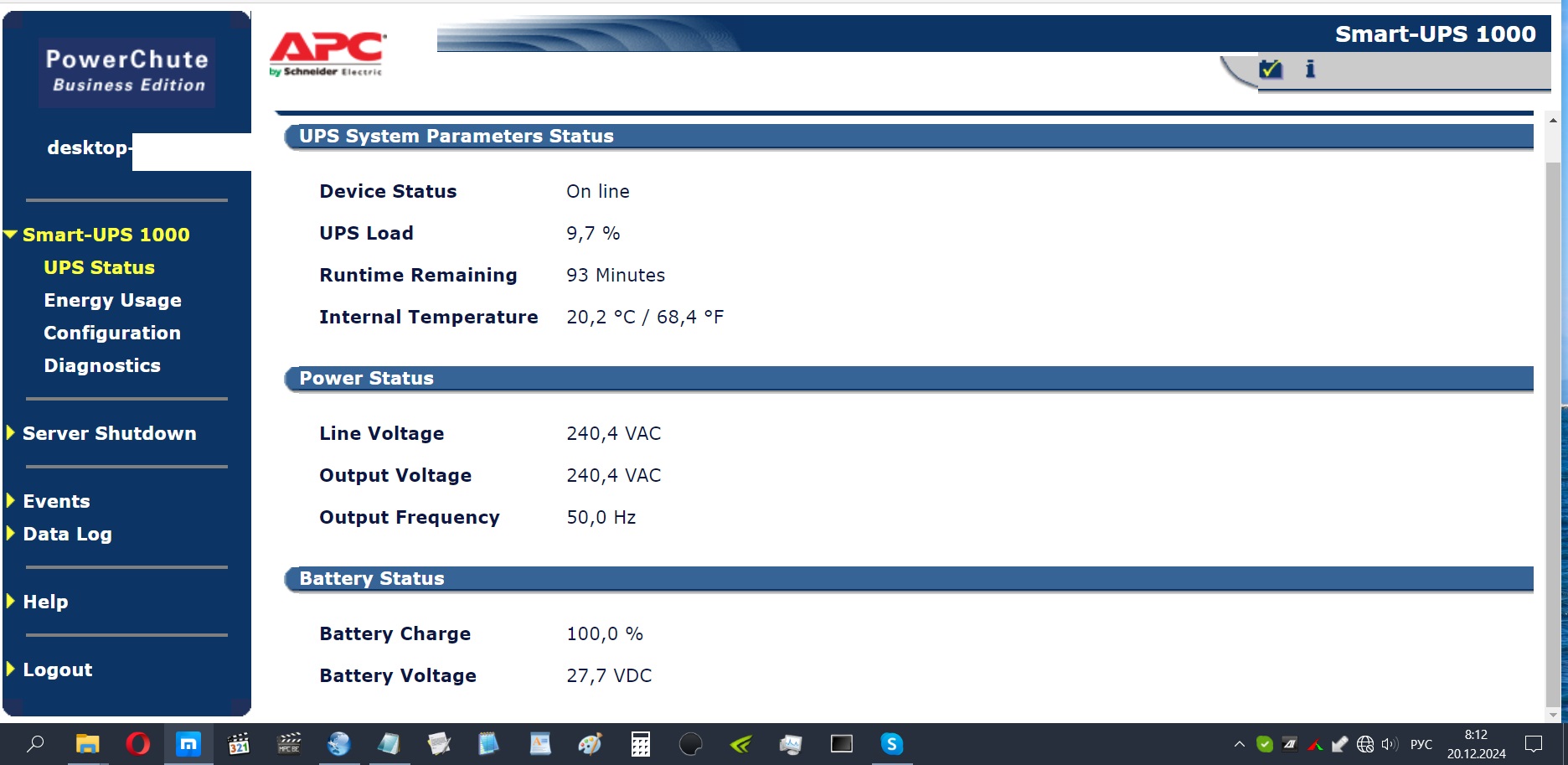Open Skype from the taskbar

[x=892, y=744]
